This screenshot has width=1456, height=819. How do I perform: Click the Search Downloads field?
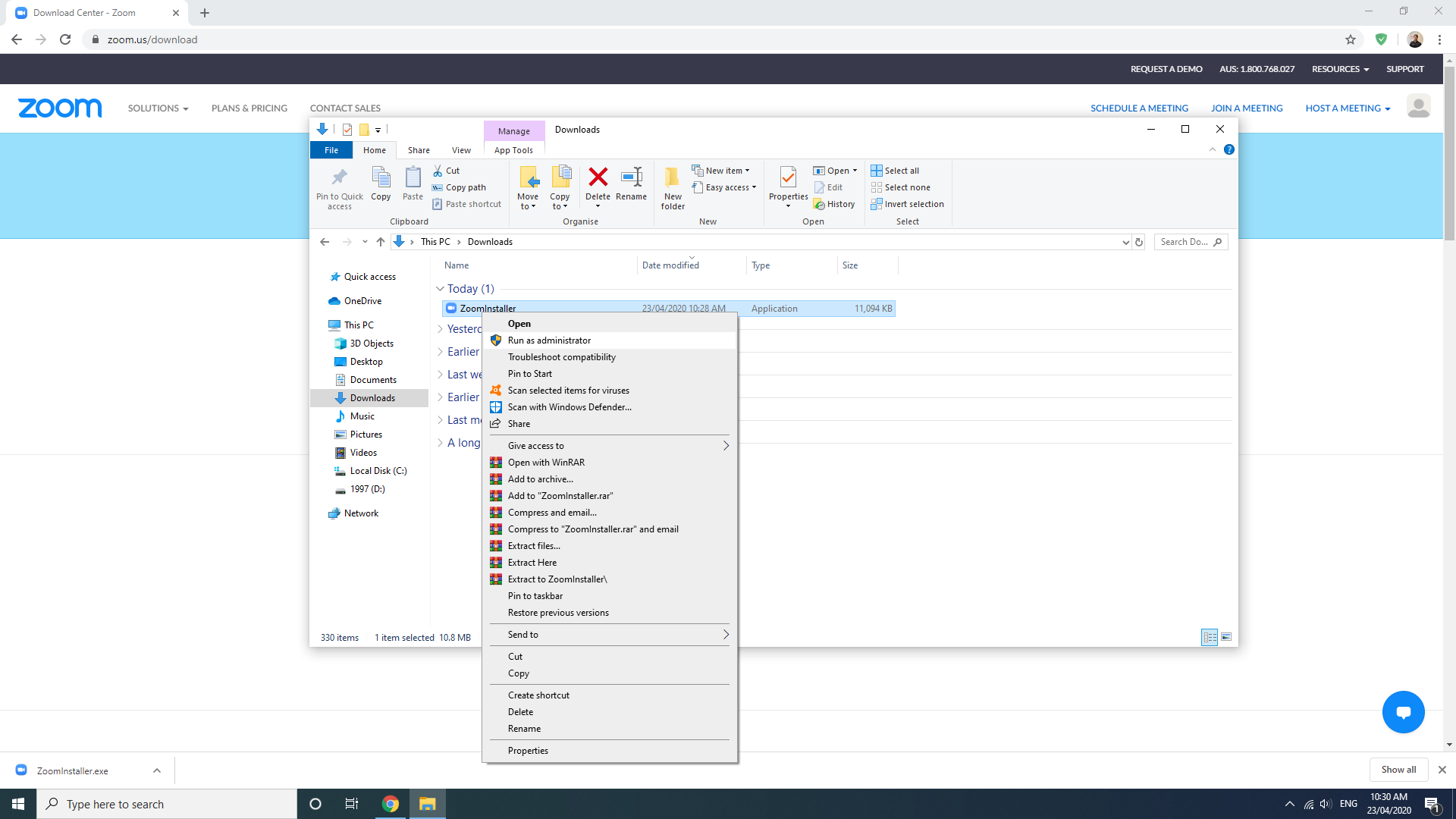[x=1190, y=242]
